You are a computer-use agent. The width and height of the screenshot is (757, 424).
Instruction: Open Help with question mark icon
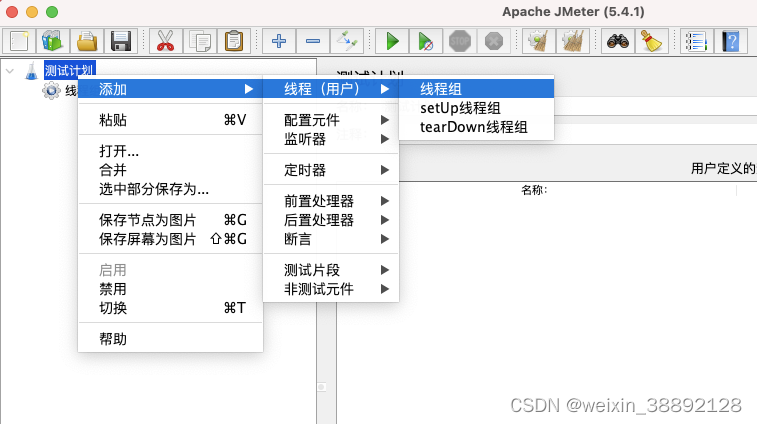click(731, 41)
